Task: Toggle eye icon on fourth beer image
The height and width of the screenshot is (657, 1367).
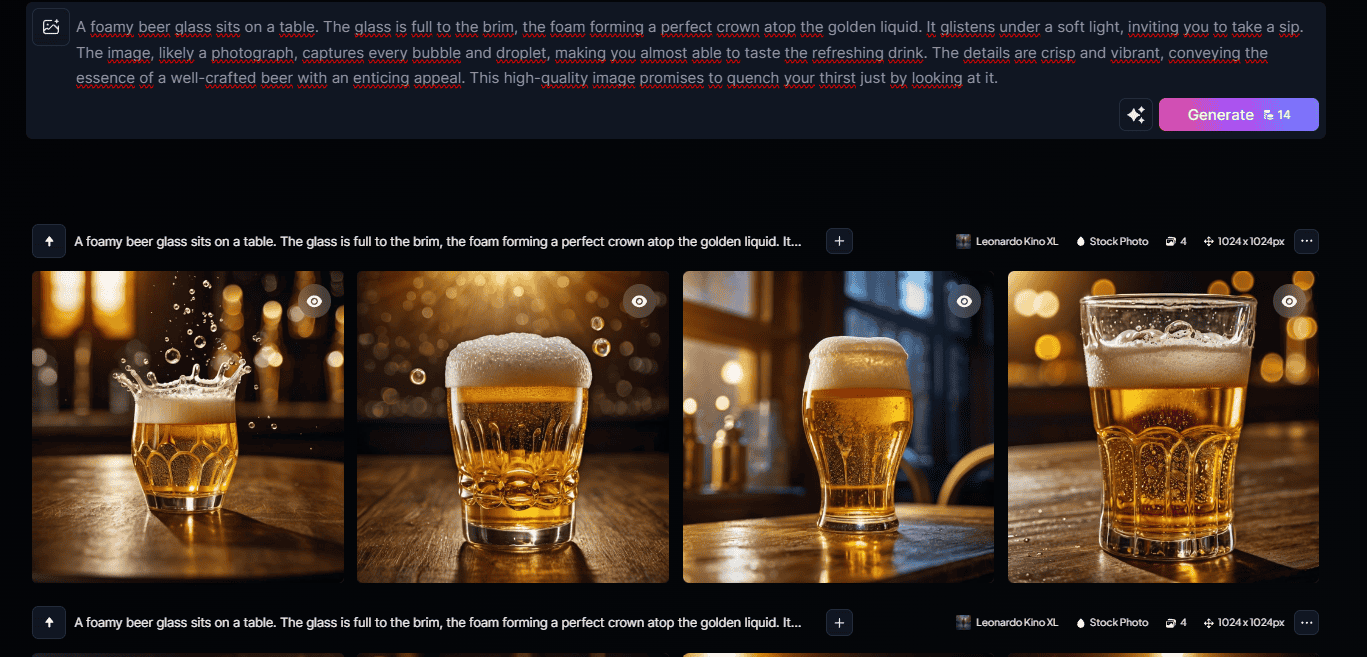Action: tap(1290, 301)
